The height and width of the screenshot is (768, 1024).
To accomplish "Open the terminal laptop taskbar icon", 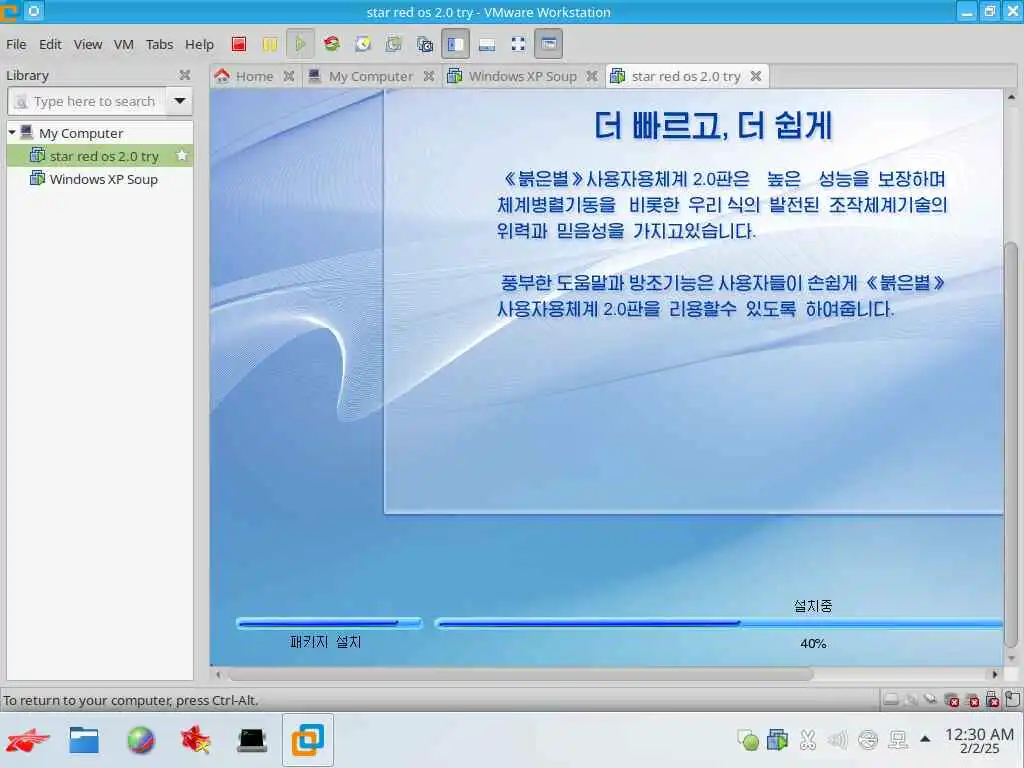I will (x=252, y=741).
